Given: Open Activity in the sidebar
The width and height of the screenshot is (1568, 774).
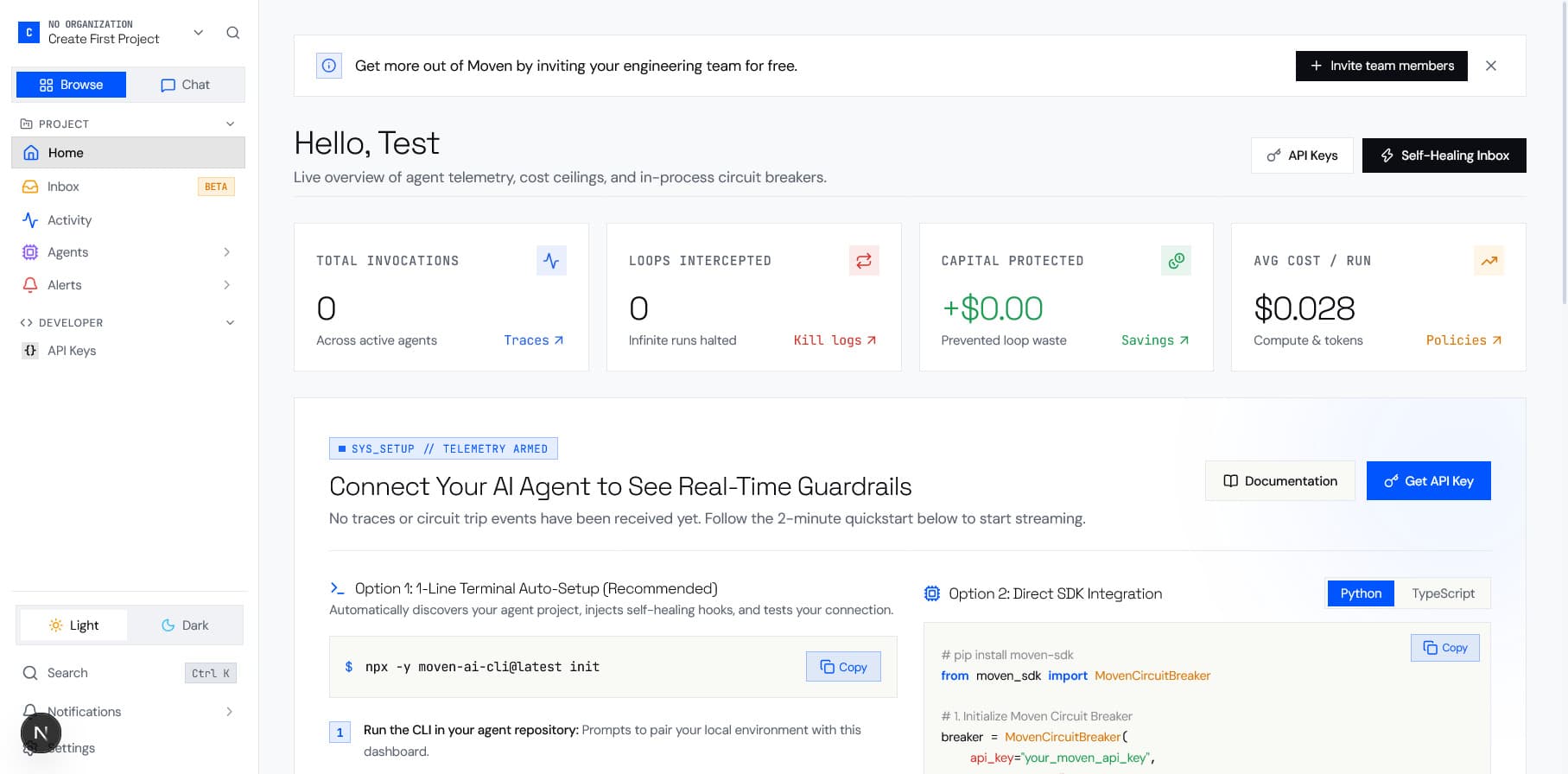Looking at the screenshot, I should 128,220.
